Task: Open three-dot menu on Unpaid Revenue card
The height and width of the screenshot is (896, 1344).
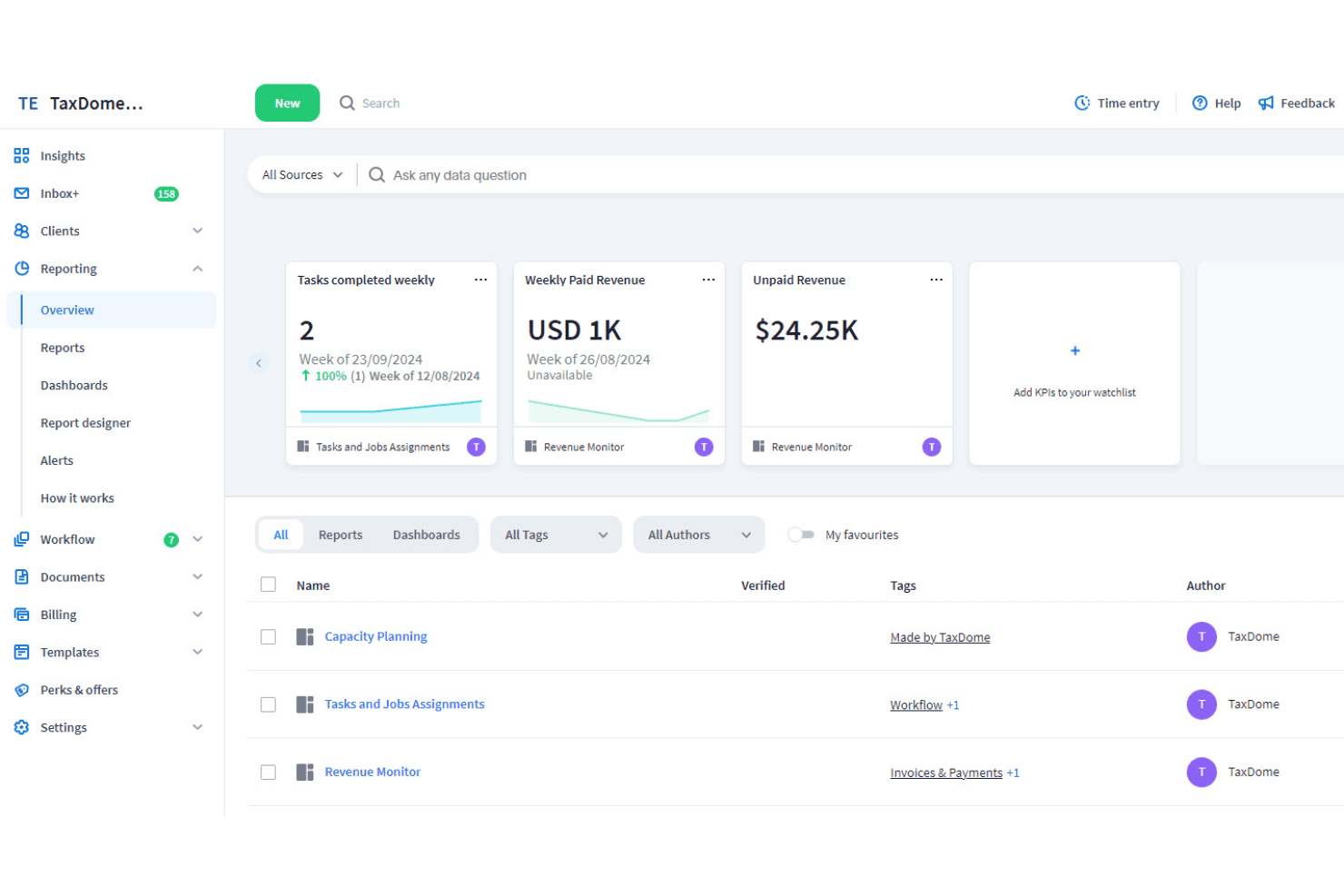Action: 936,280
